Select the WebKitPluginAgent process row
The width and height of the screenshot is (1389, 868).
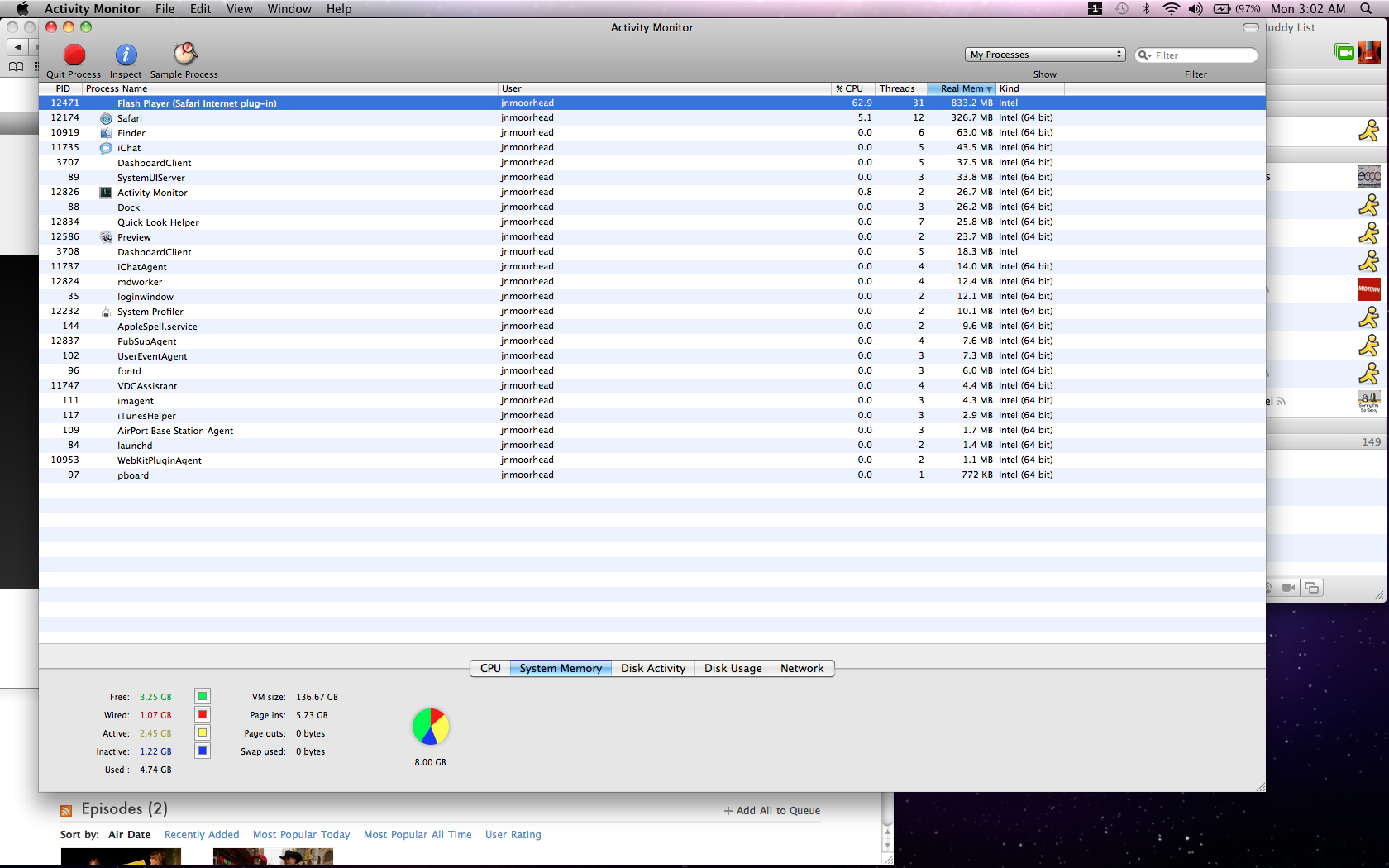(x=652, y=460)
